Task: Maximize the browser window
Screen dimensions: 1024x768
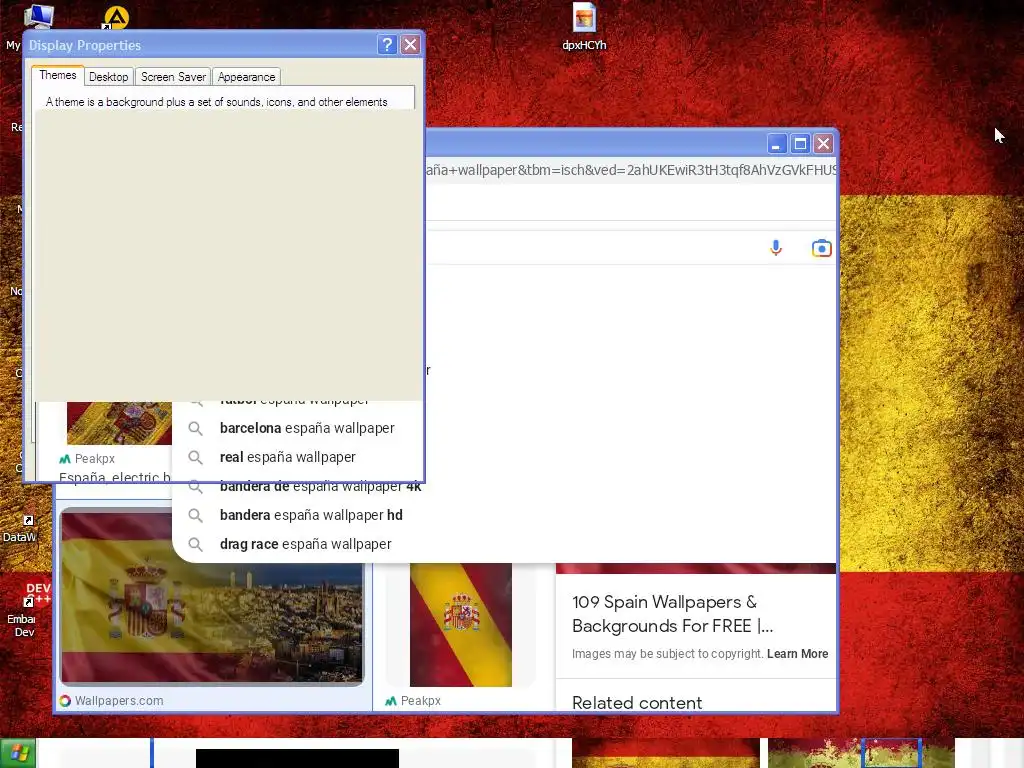Action: pyautogui.click(x=800, y=144)
